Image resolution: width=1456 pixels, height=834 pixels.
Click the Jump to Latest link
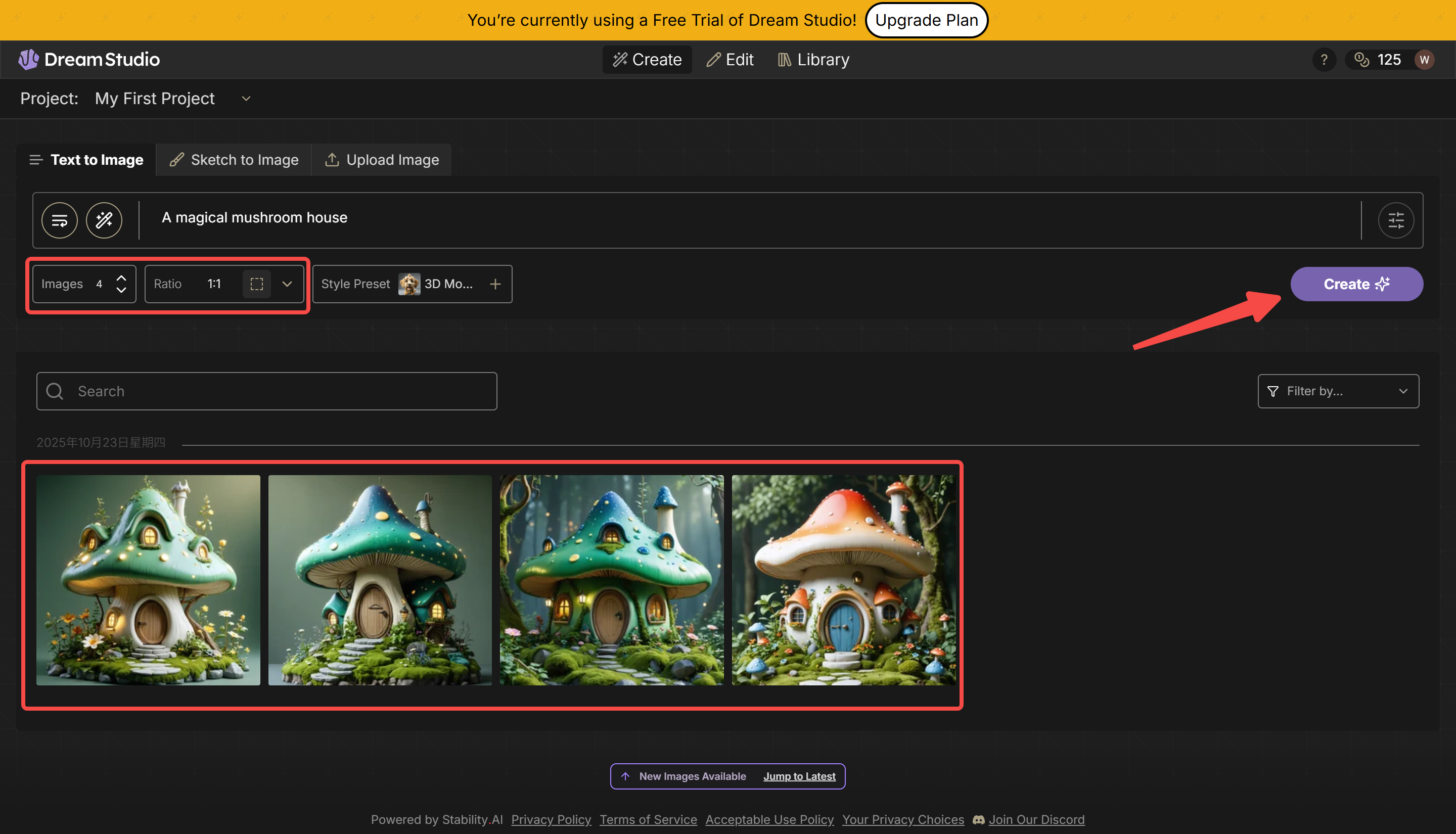800,776
